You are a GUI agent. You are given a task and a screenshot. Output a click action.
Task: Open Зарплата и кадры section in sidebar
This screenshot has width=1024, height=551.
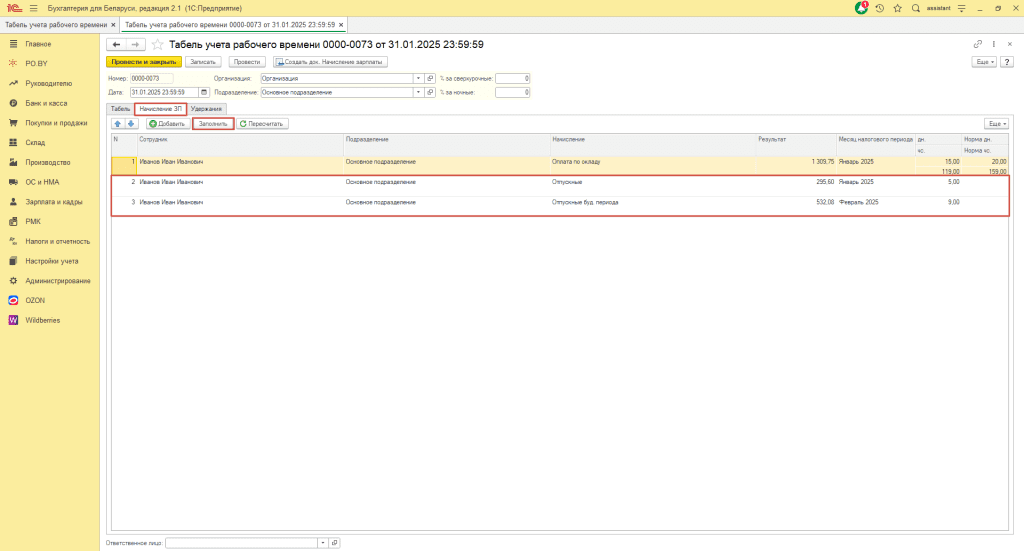pyautogui.click(x=54, y=201)
